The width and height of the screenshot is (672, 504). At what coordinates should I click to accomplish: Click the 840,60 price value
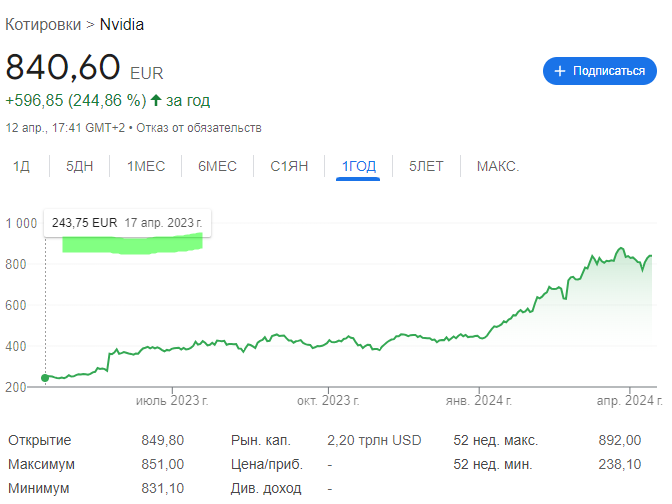[63, 67]
